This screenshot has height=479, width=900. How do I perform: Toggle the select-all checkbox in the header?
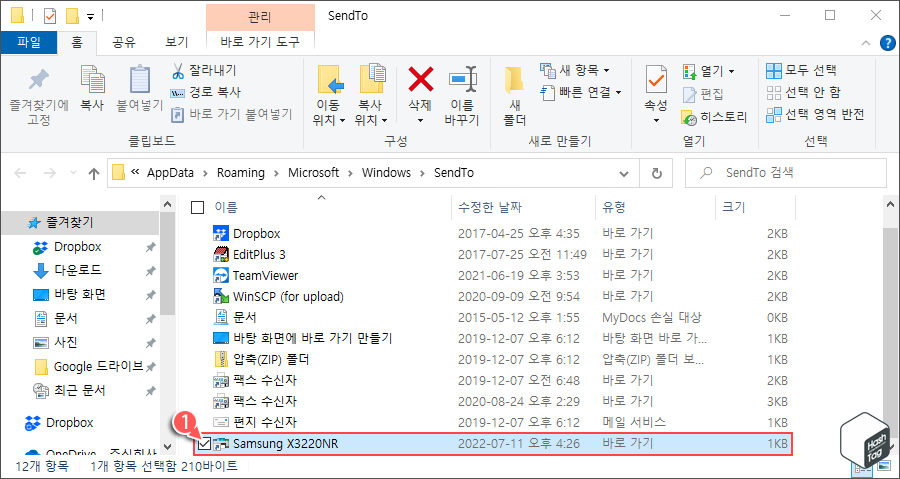197,207
